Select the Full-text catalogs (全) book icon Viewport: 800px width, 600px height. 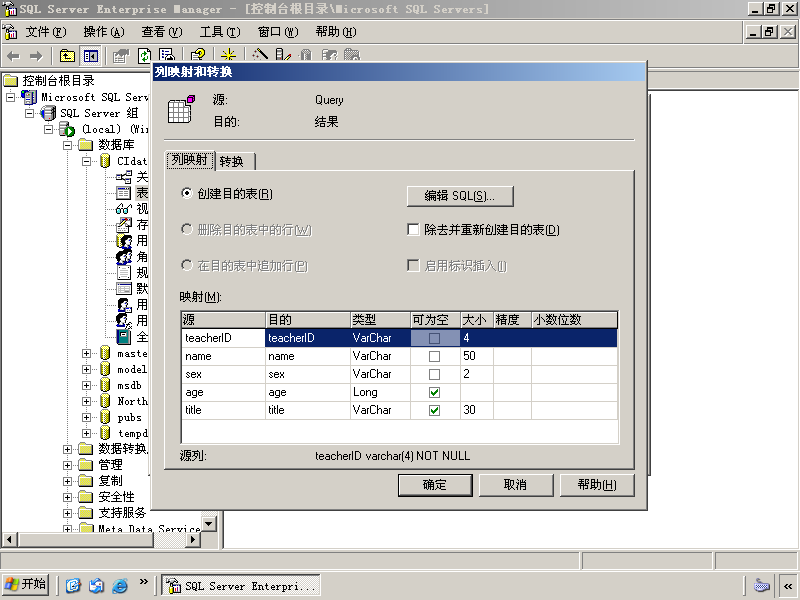[123, 337]
